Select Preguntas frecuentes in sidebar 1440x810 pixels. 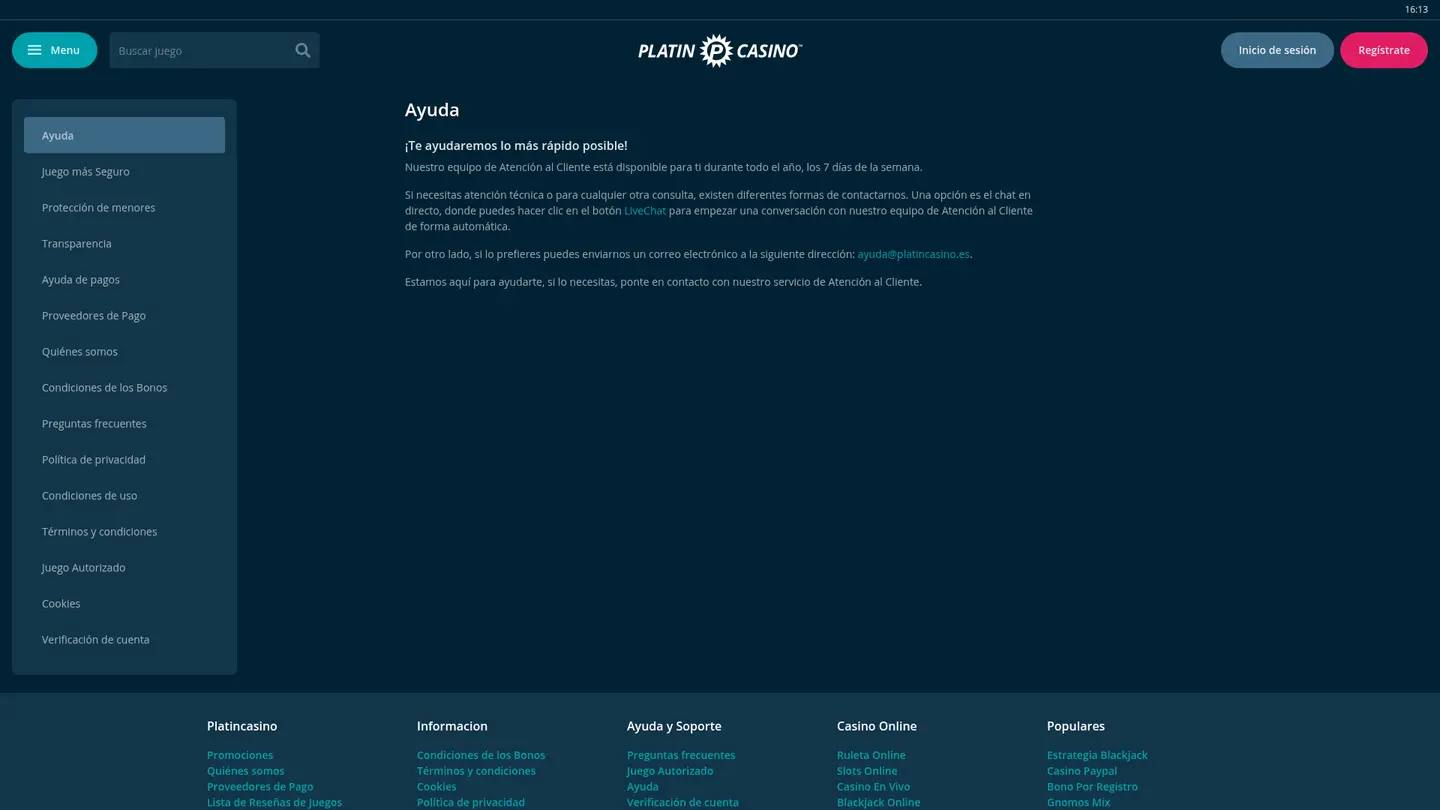pyautogui.click(x=124, y=423)
